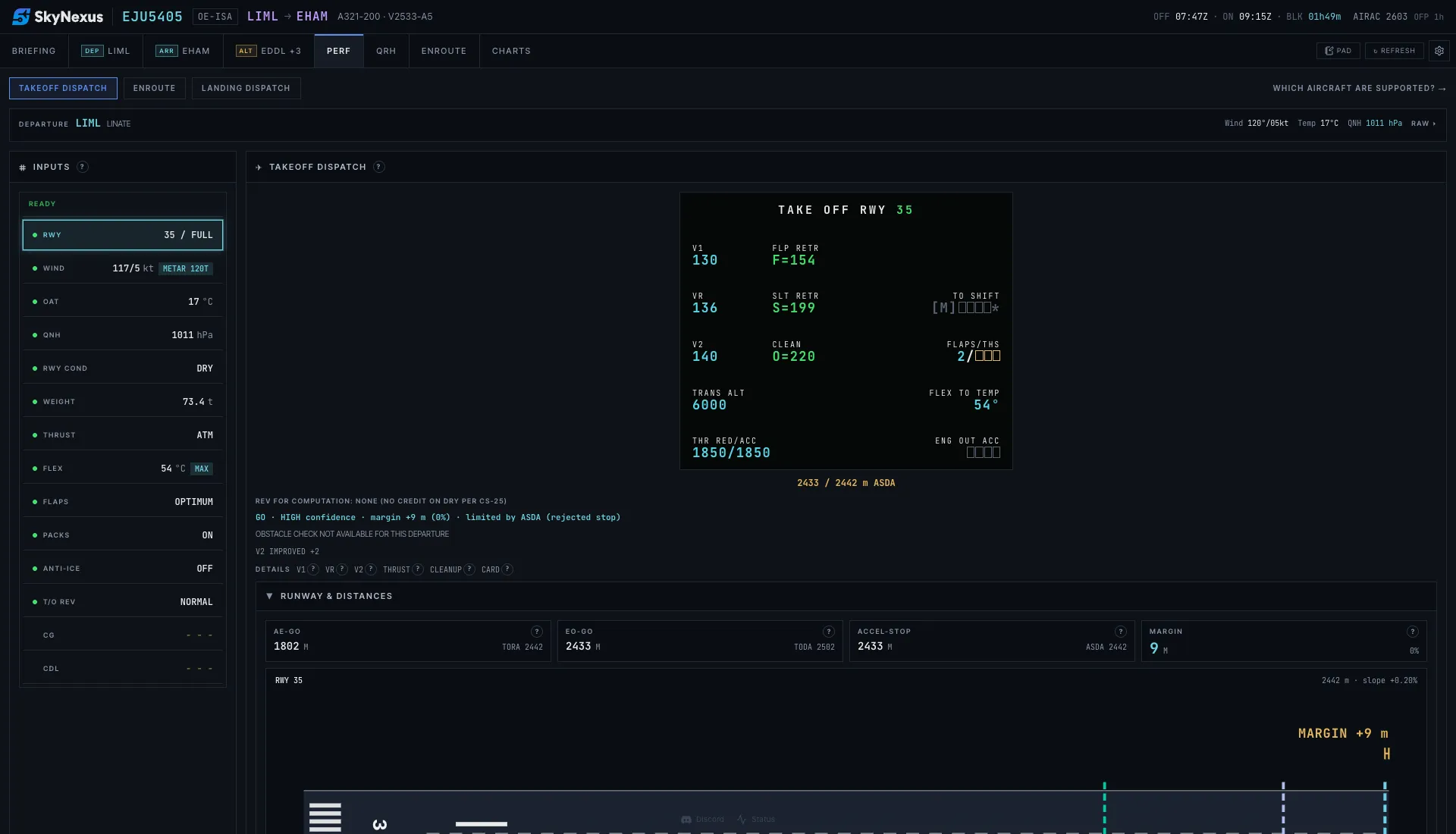Select the ENROUTE sub-tab under PERF
The width and height of the screenshot is (1456, 834).
pos(154,88)
